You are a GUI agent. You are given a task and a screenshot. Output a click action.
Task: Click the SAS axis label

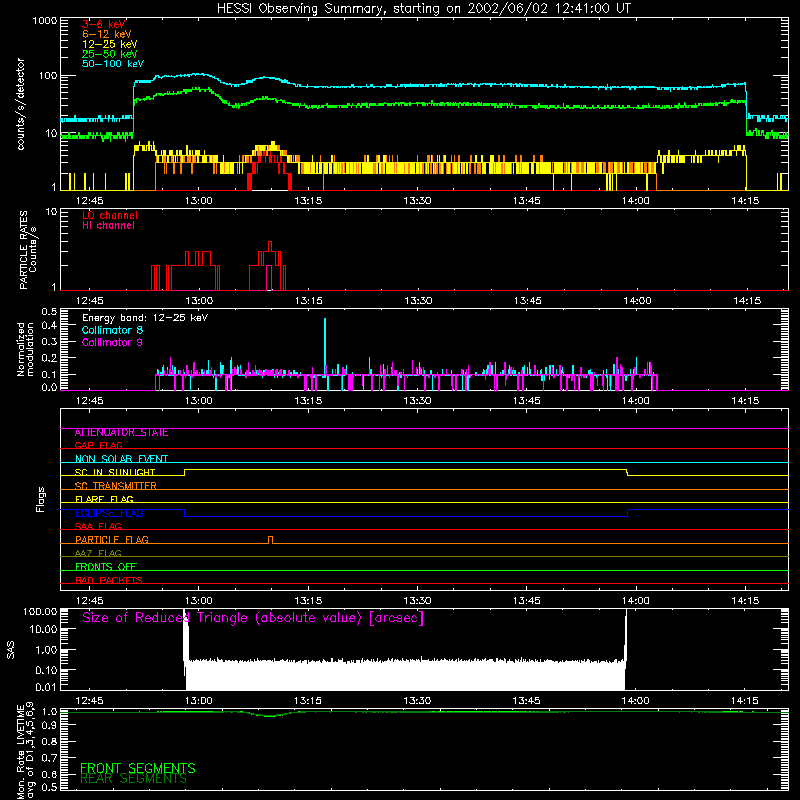pyautogui.click(x=11, y=650)
